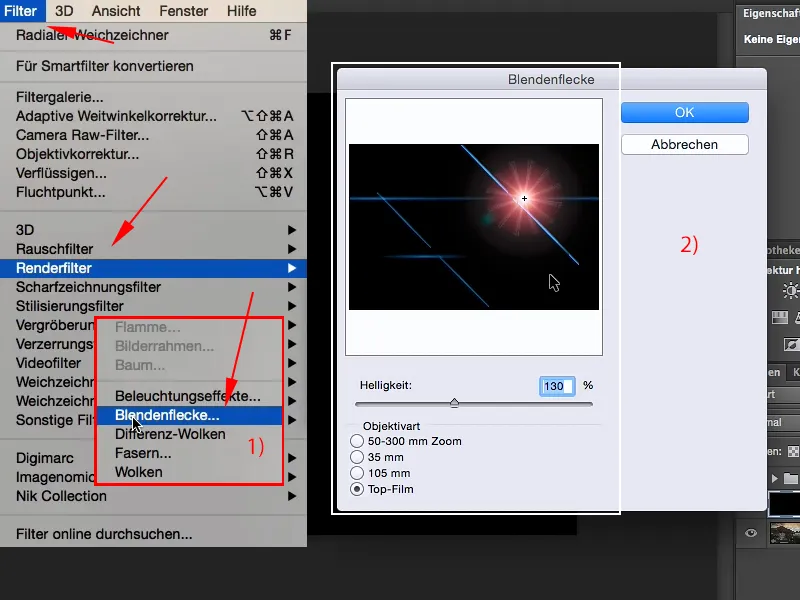Add a Brightness/Contrast adjustment from the sun icon
Screen dimensions: 800x600
[x=791, y=291]
